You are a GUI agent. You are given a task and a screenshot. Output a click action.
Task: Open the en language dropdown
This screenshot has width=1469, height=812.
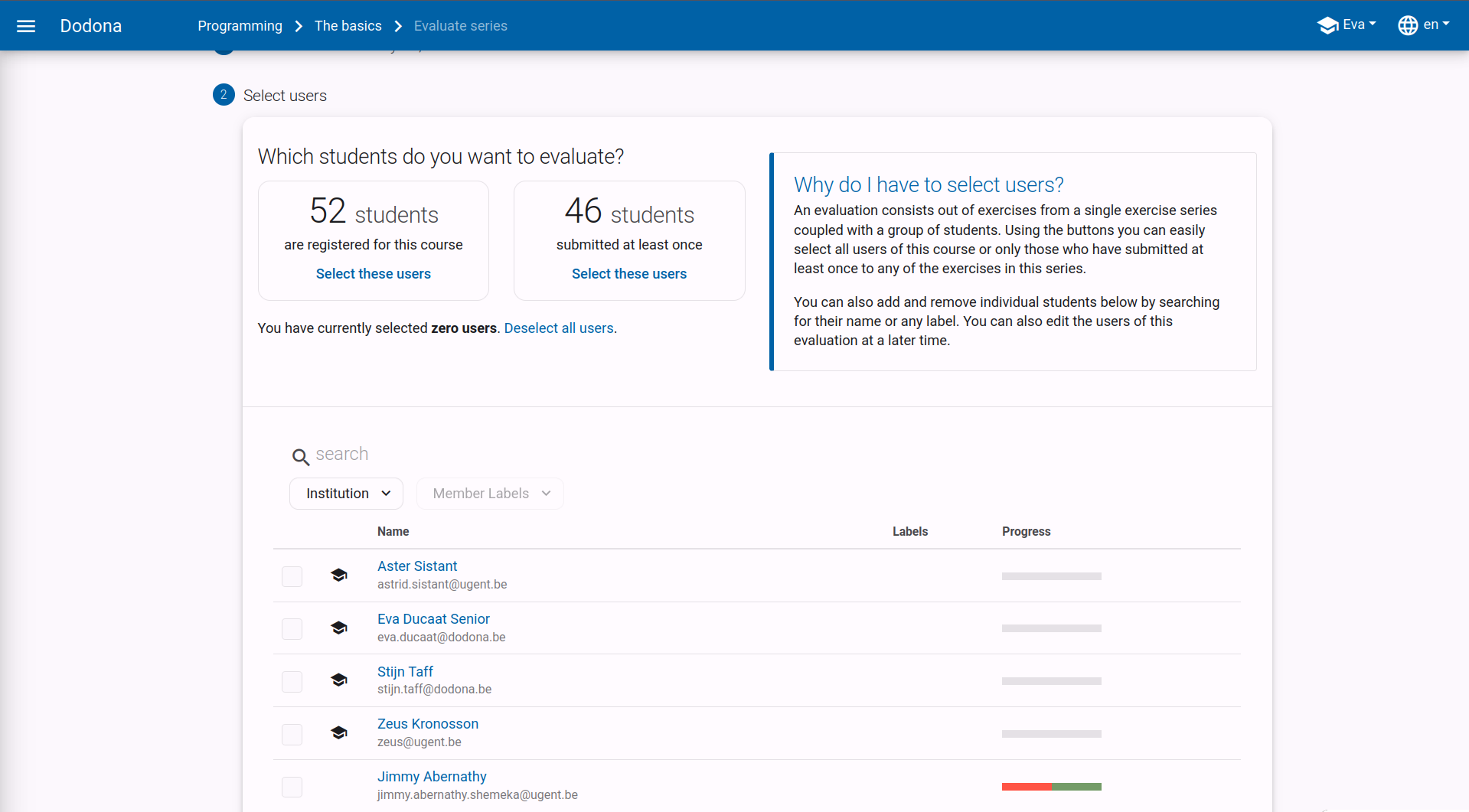point(1424,24)
